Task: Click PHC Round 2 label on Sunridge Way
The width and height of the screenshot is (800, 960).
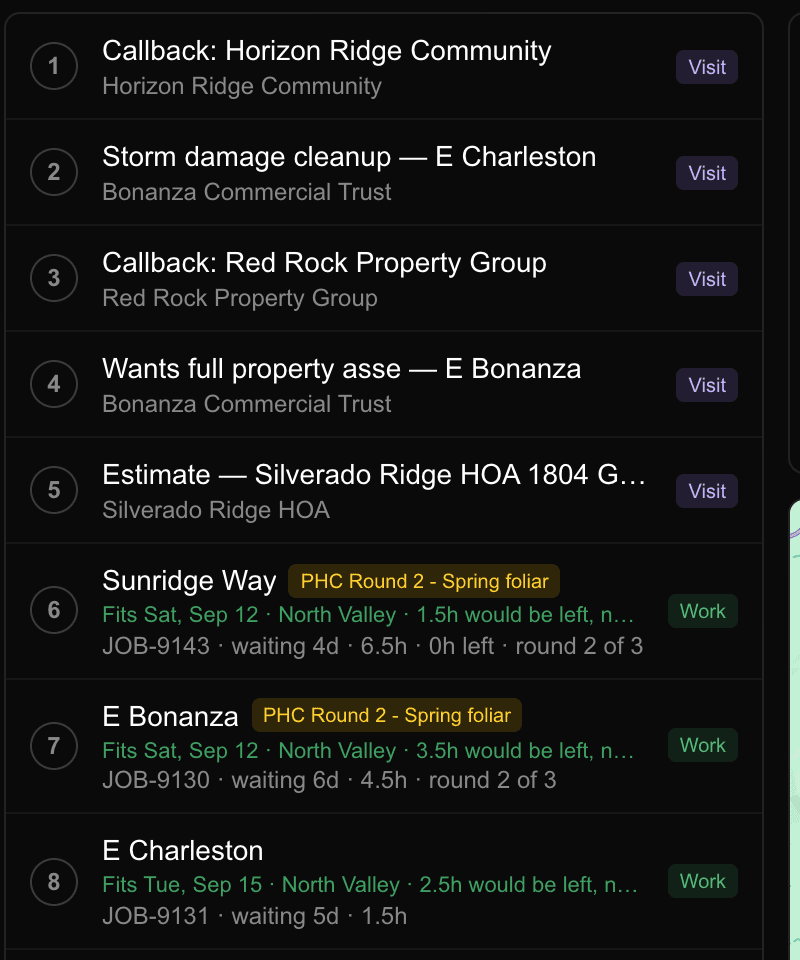Action: [424, 581]
